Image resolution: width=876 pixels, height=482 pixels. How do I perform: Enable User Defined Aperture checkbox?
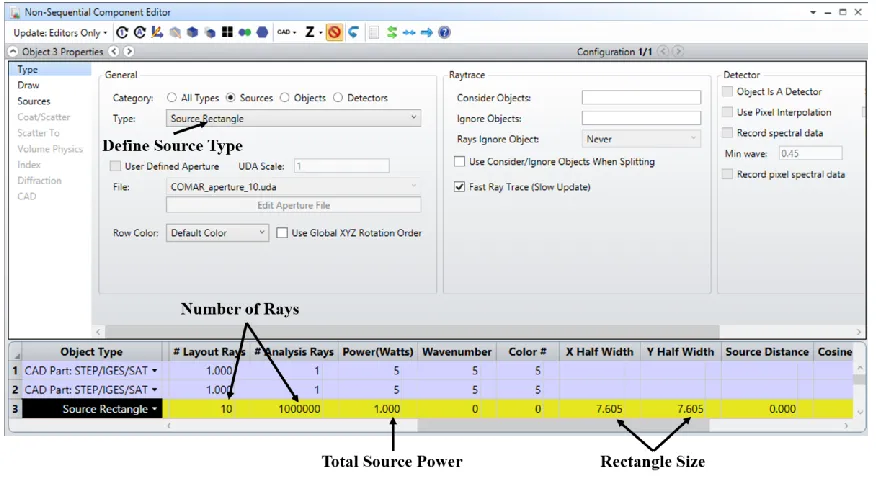pos(115,166)
